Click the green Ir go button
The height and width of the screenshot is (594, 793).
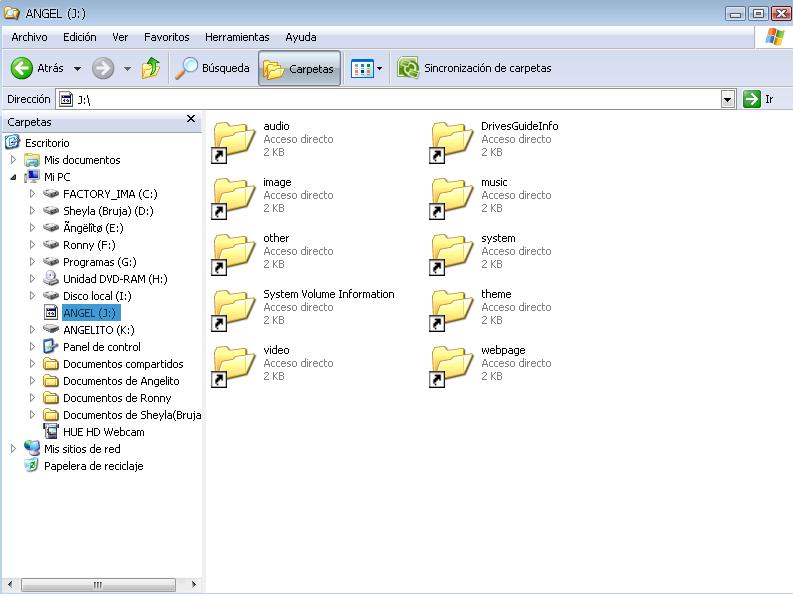coord(758,99)
